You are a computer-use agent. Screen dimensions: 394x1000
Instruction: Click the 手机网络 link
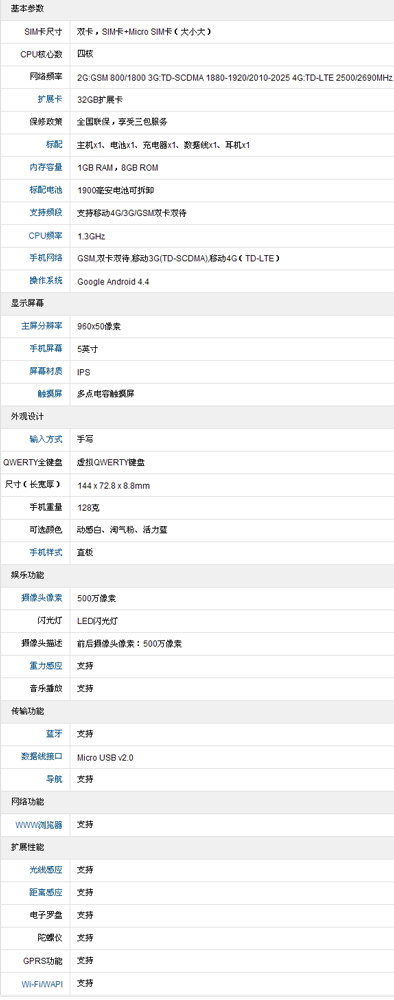click(x=46, y=258)
